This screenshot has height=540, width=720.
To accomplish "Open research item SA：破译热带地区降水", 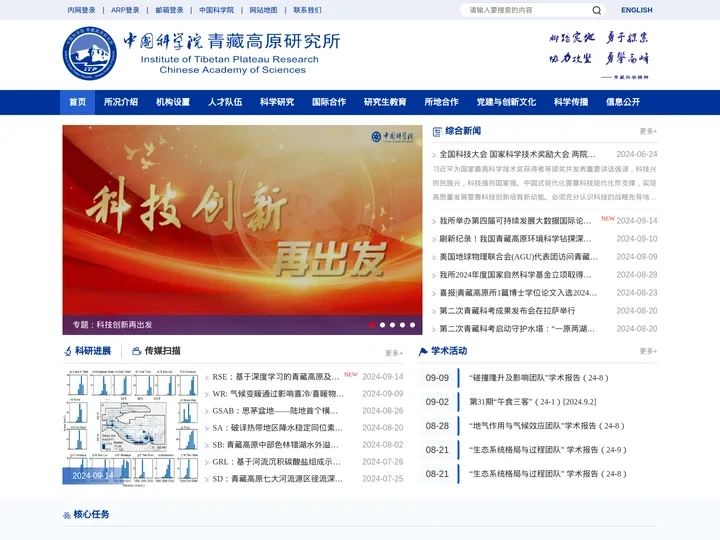I will [x=277, y=428].
